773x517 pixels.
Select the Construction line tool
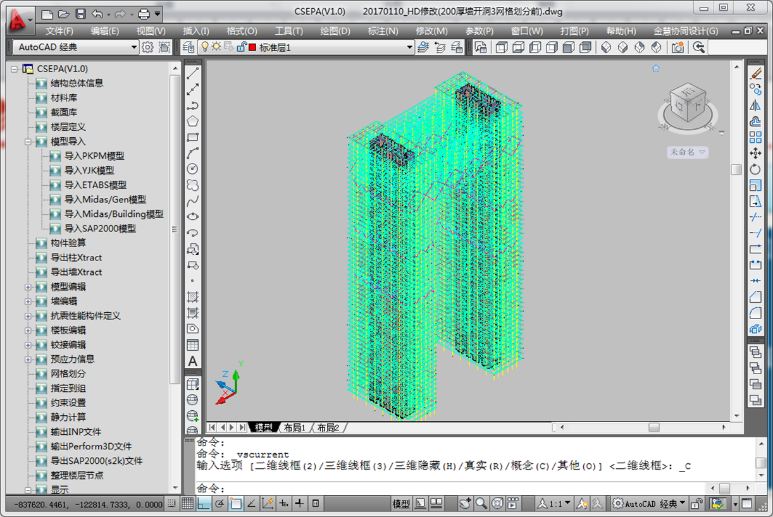[193, 89]
